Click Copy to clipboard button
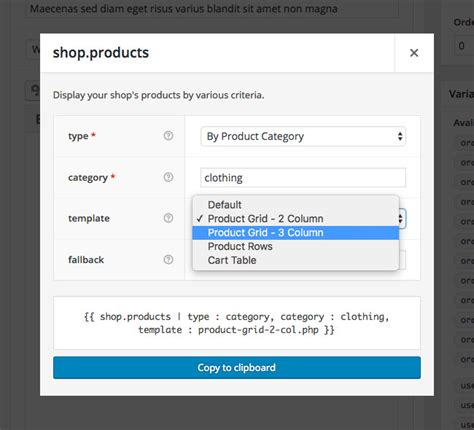Screen dimensions: 474x430 click(237, 367)
